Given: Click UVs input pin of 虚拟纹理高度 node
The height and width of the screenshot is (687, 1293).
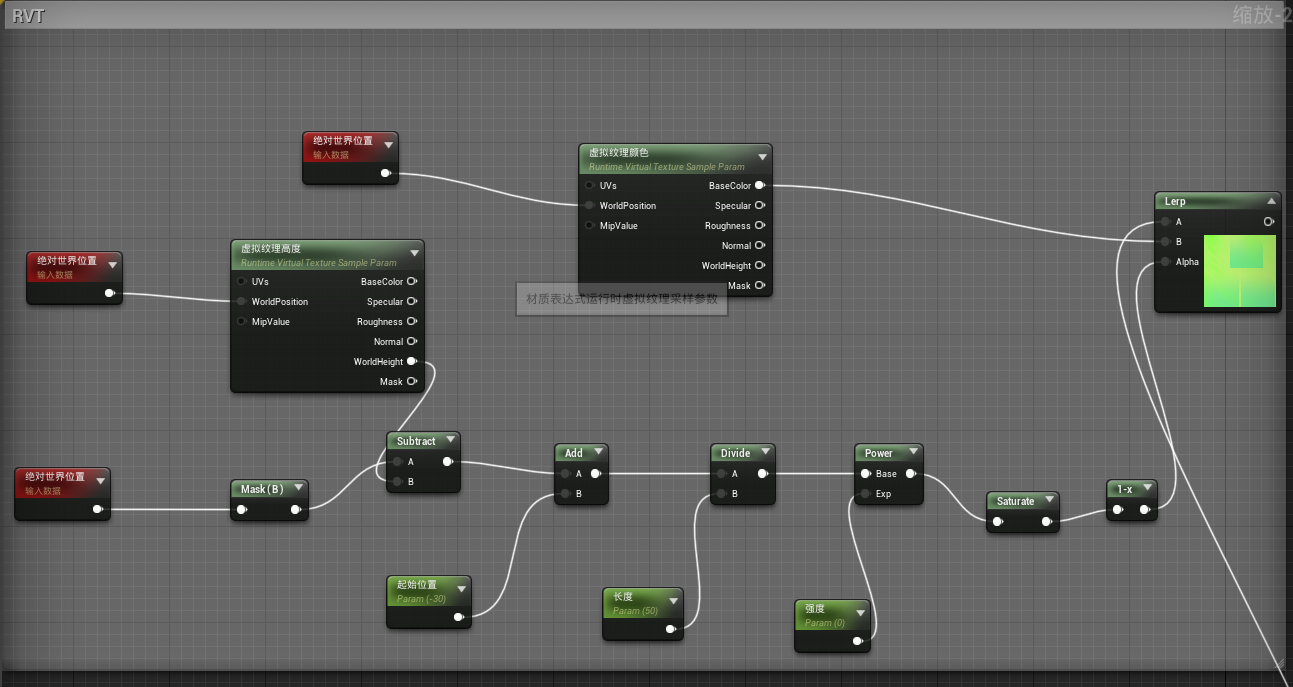Looking at the screenshot, I should click(242, 281).
